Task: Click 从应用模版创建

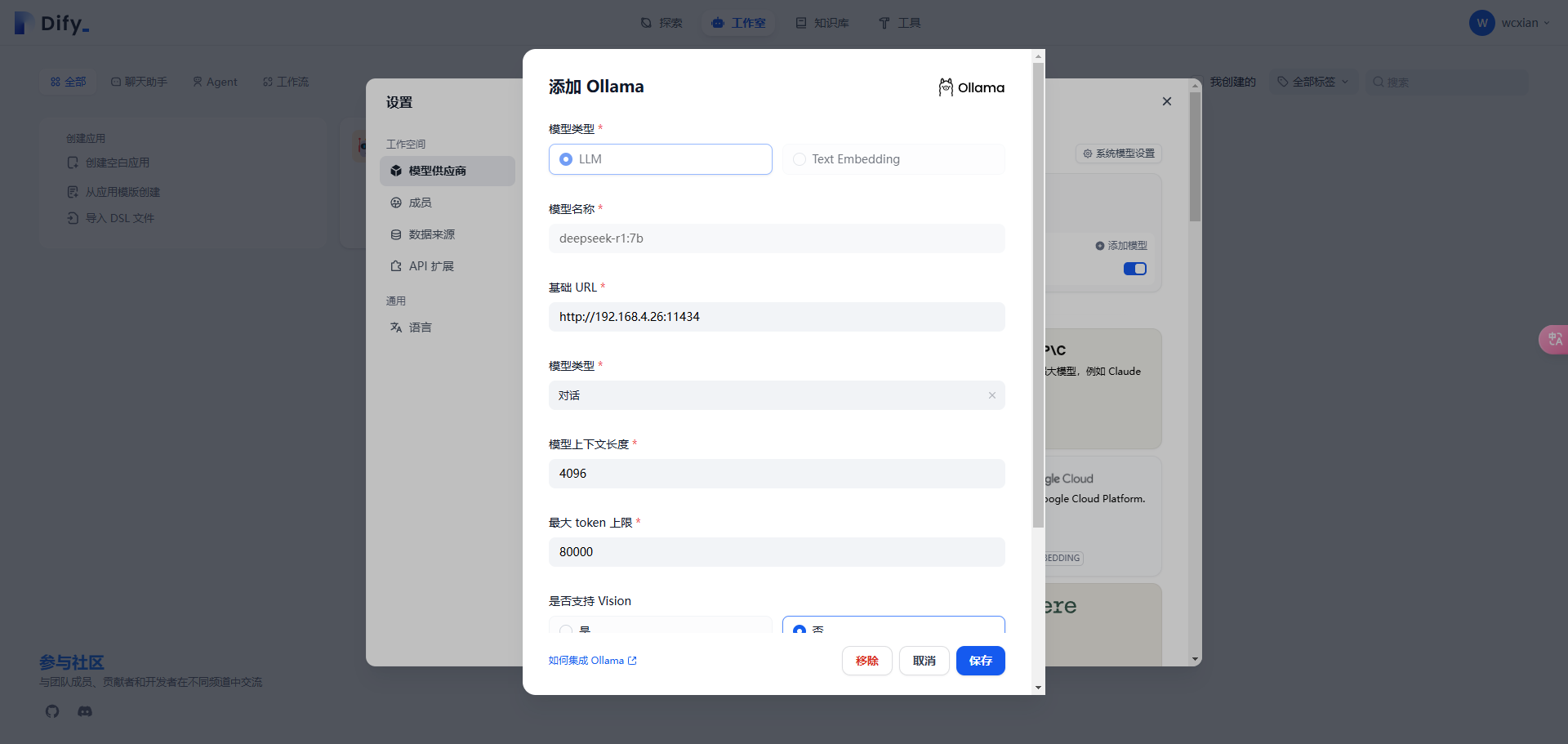Action: tap(114, 192)
